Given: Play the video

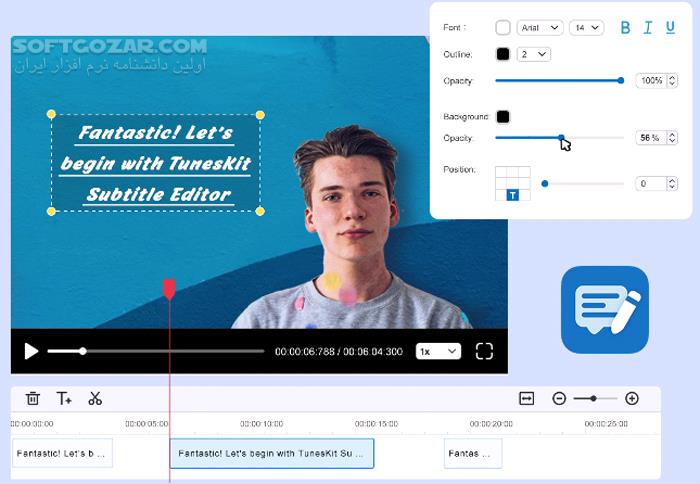Looking at the screenshot, I should point(31,351).
